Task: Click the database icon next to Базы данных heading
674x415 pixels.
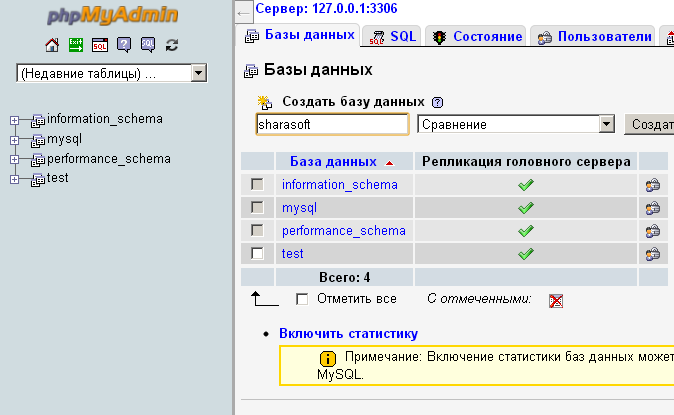Action: click(x=251, y=71)
